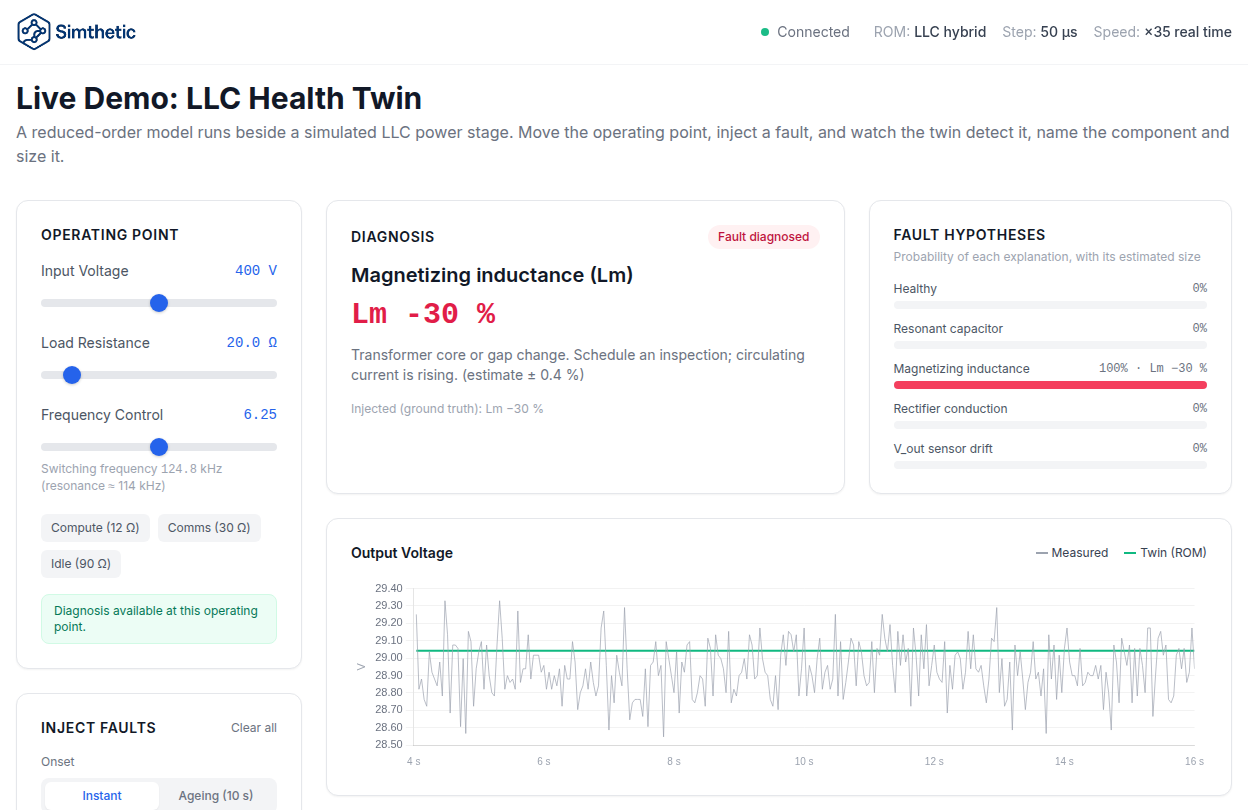This screenshot has width=1248, height=810.
Task: Click the Connected status label
Action: (x=813, y=32)
